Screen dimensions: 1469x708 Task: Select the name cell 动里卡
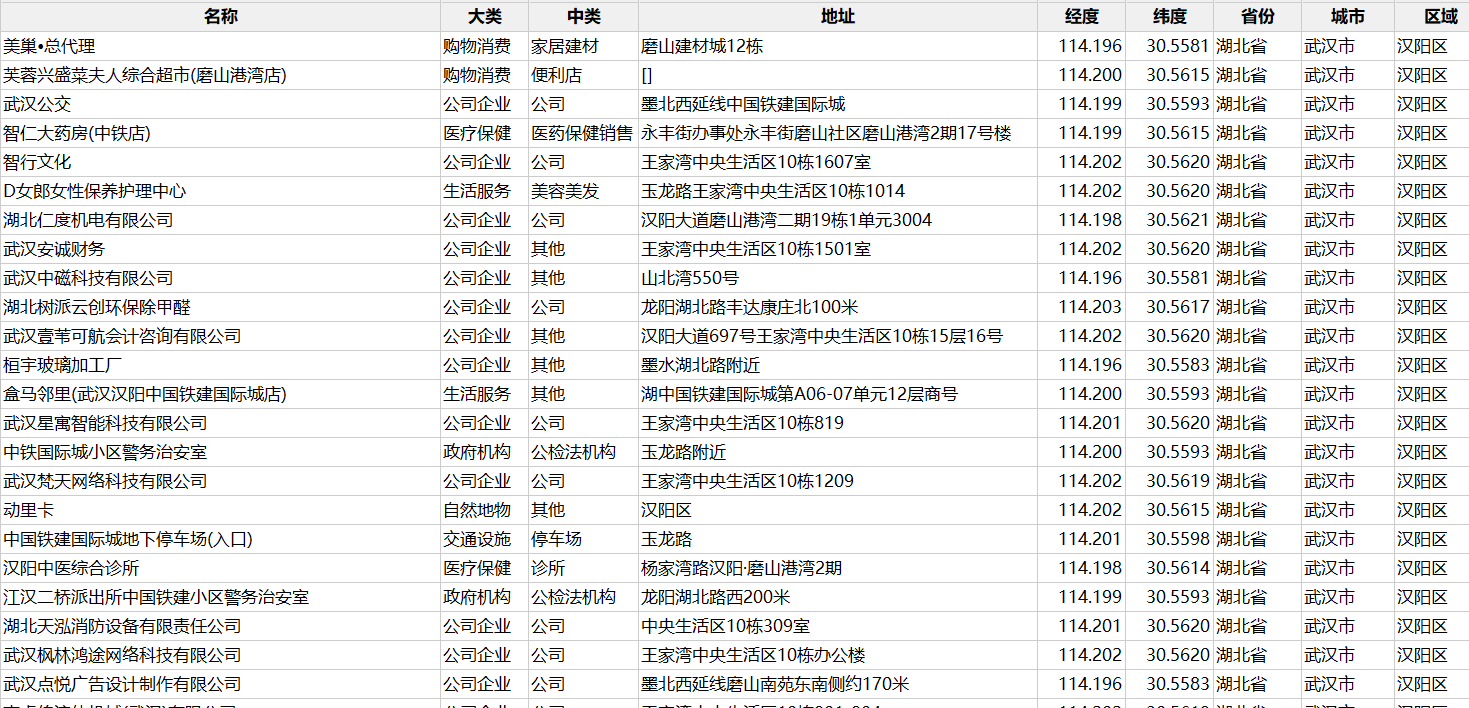point(220,510)
